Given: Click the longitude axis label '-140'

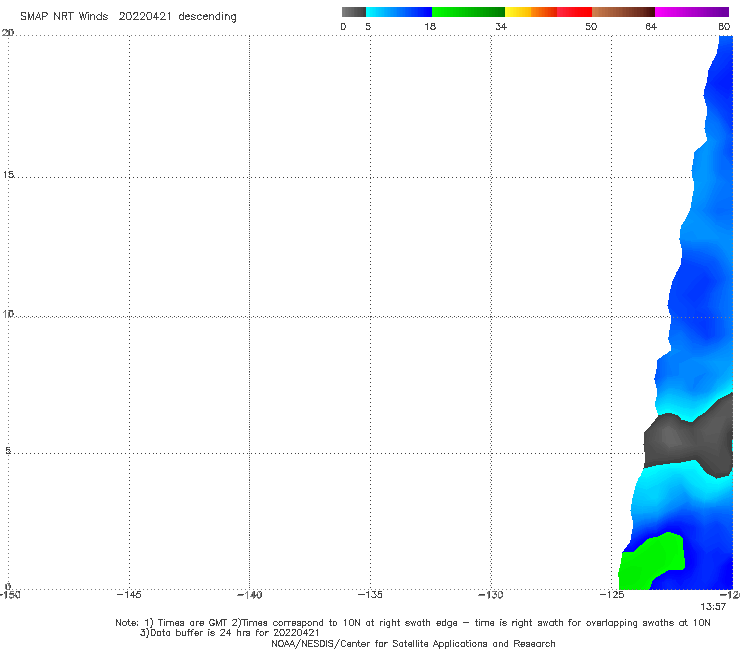Looking at the screenshot, I should pyautogui.click(x=249, y=595).
